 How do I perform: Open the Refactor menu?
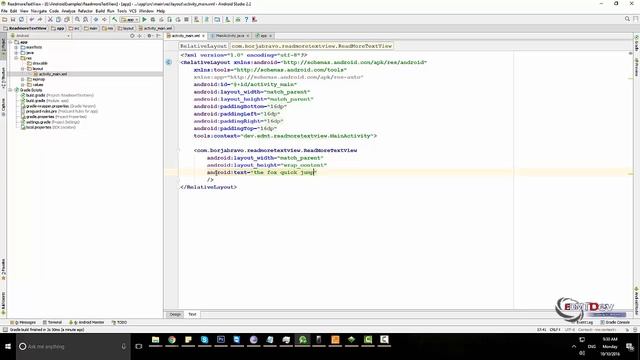(85, 11)
